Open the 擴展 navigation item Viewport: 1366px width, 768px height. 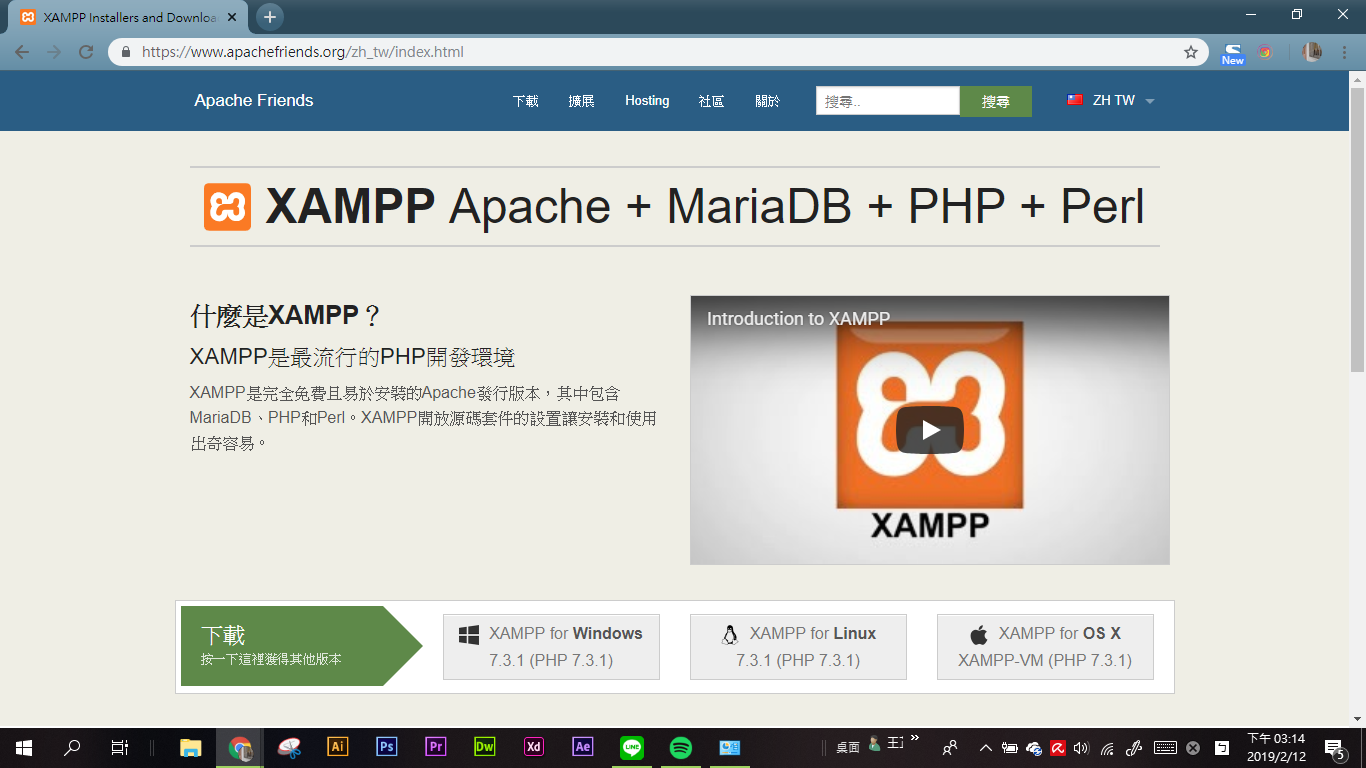(x=581, y=100)
